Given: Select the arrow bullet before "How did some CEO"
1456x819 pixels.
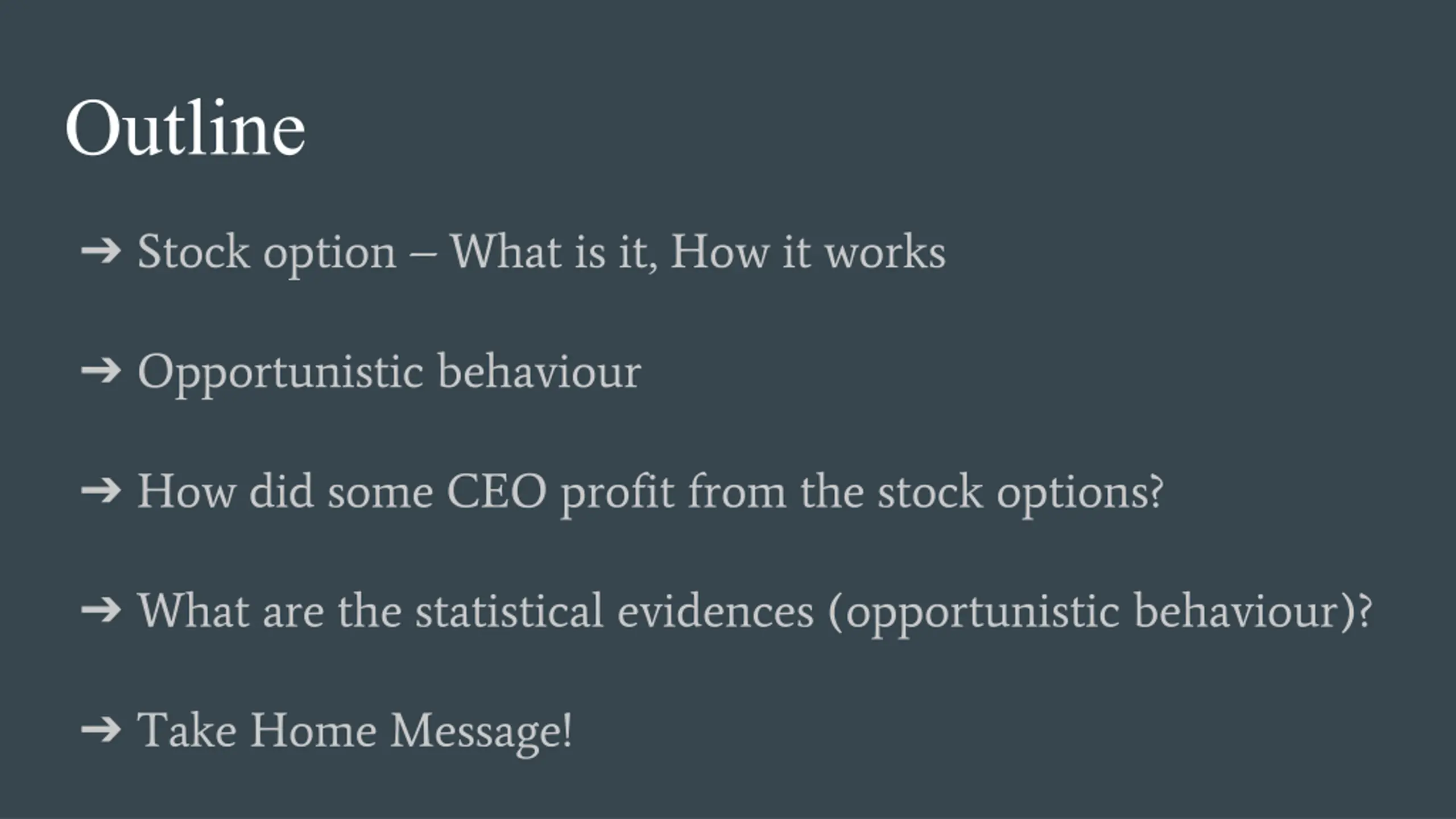Looking at the screenshot, I should 101,491.
